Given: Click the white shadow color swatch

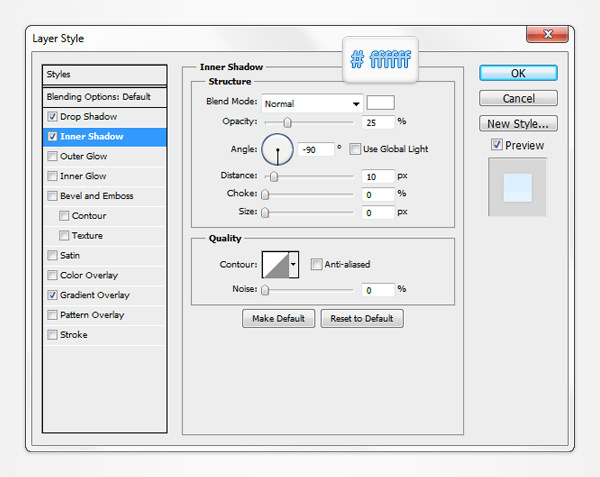Looking at the screenshot, I should [x=380, y=102].
